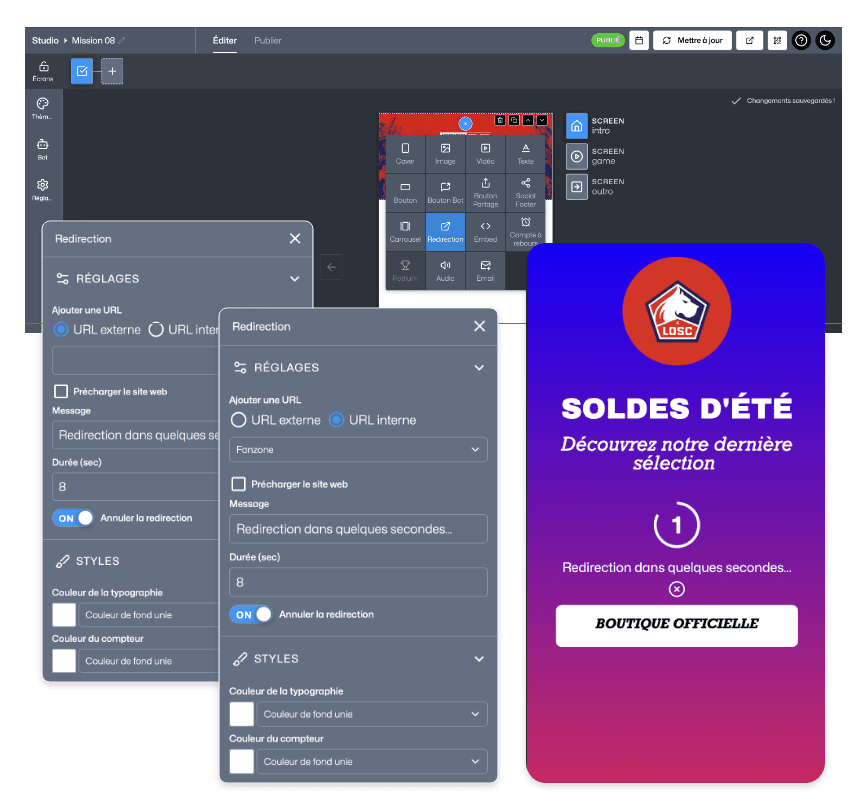Edit Mission 08 name pencil icon
The image size is (866, 807).
click(x=122, y=40)
